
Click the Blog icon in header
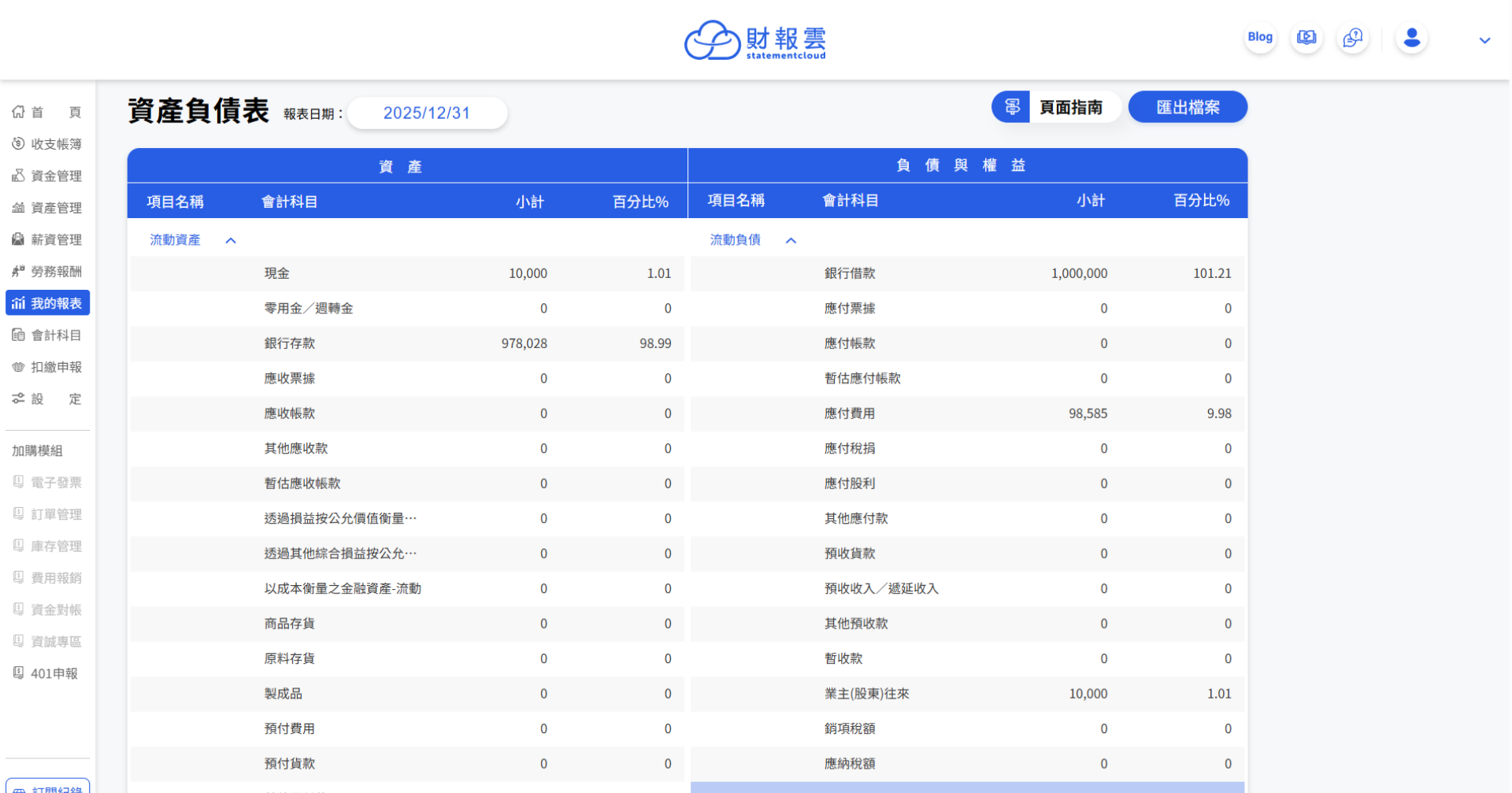(x=1260, y=37)
